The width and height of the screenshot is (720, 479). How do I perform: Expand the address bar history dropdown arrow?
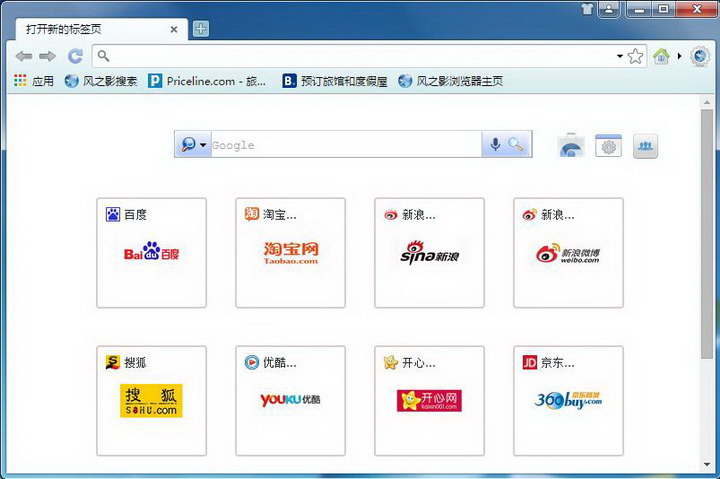point(620,56)
